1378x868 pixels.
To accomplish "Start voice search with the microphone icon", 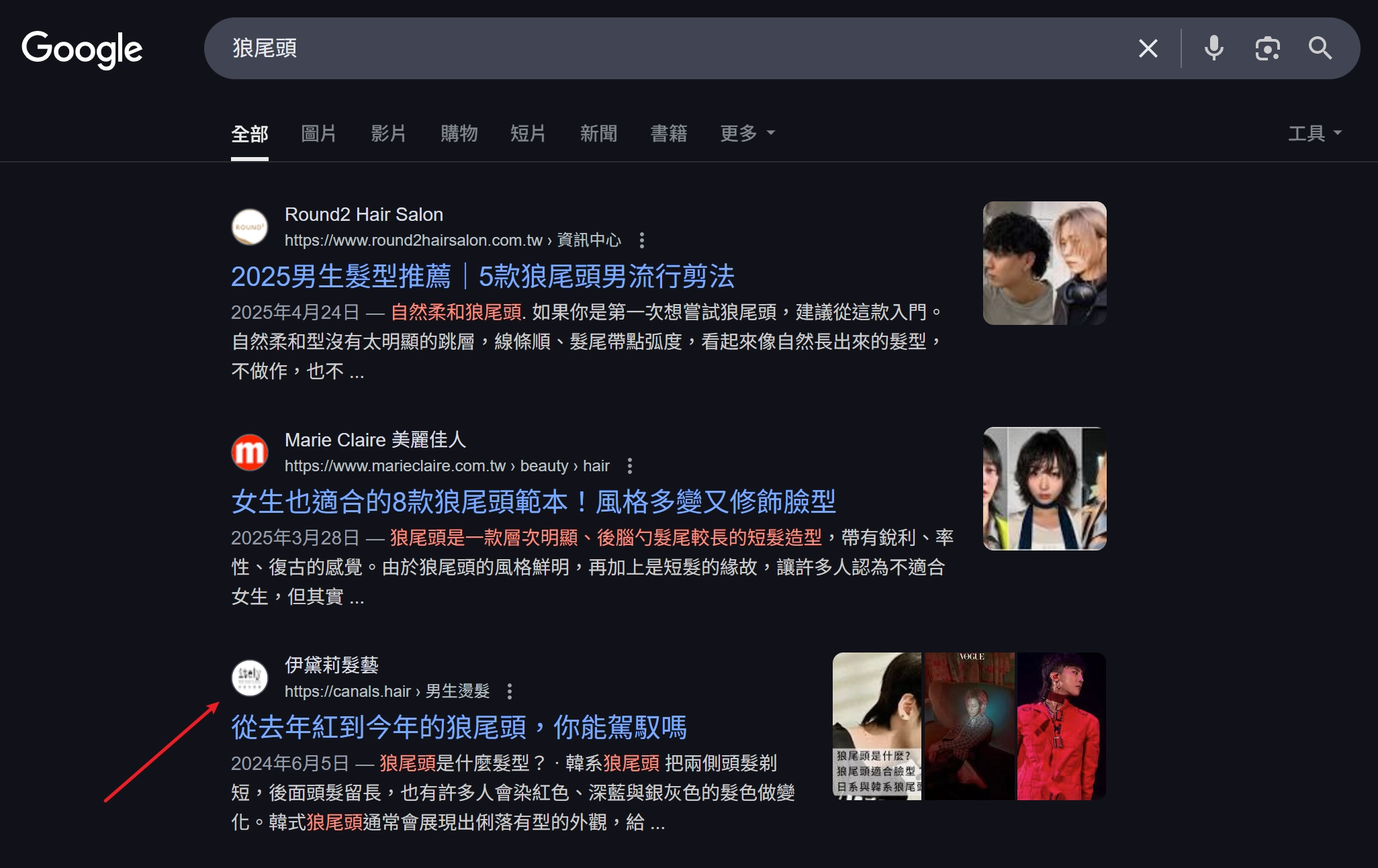I will (x=1214, y=48).
